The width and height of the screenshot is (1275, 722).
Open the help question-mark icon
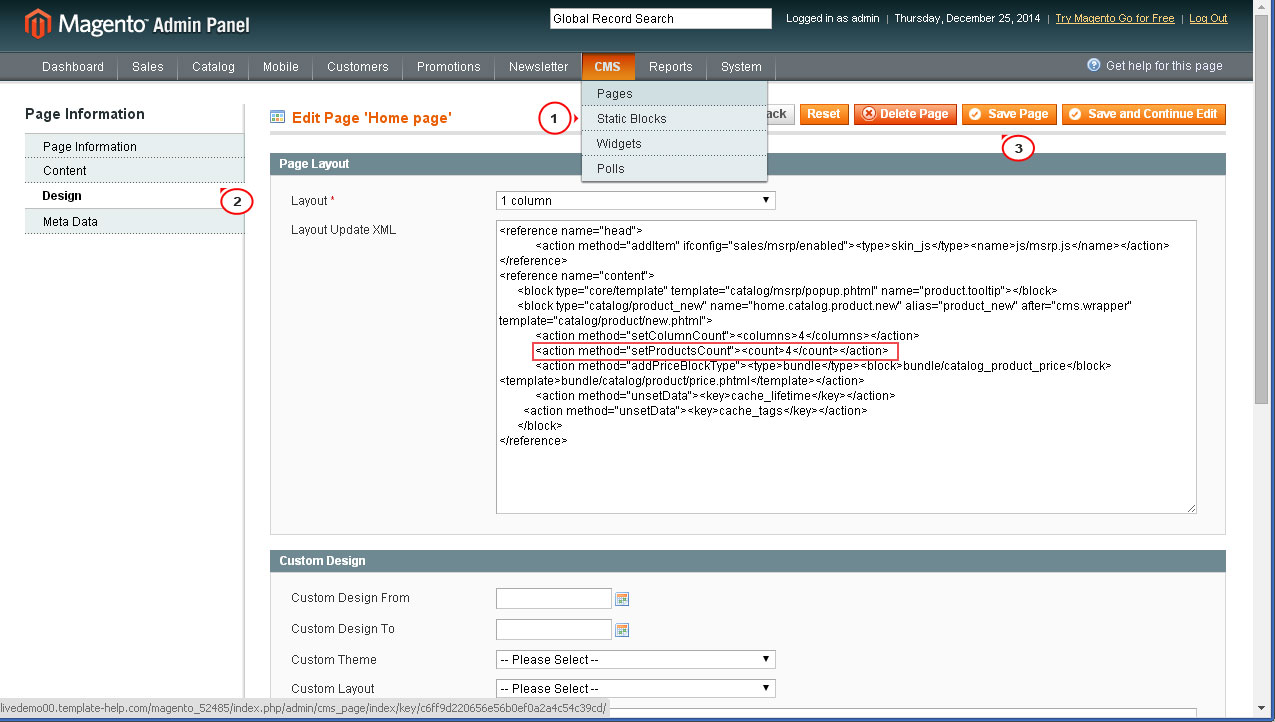(1094, 65)
